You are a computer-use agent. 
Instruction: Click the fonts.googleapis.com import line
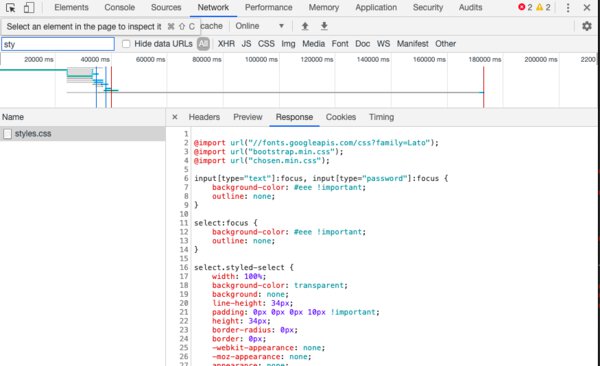click(x=316, y=143)
